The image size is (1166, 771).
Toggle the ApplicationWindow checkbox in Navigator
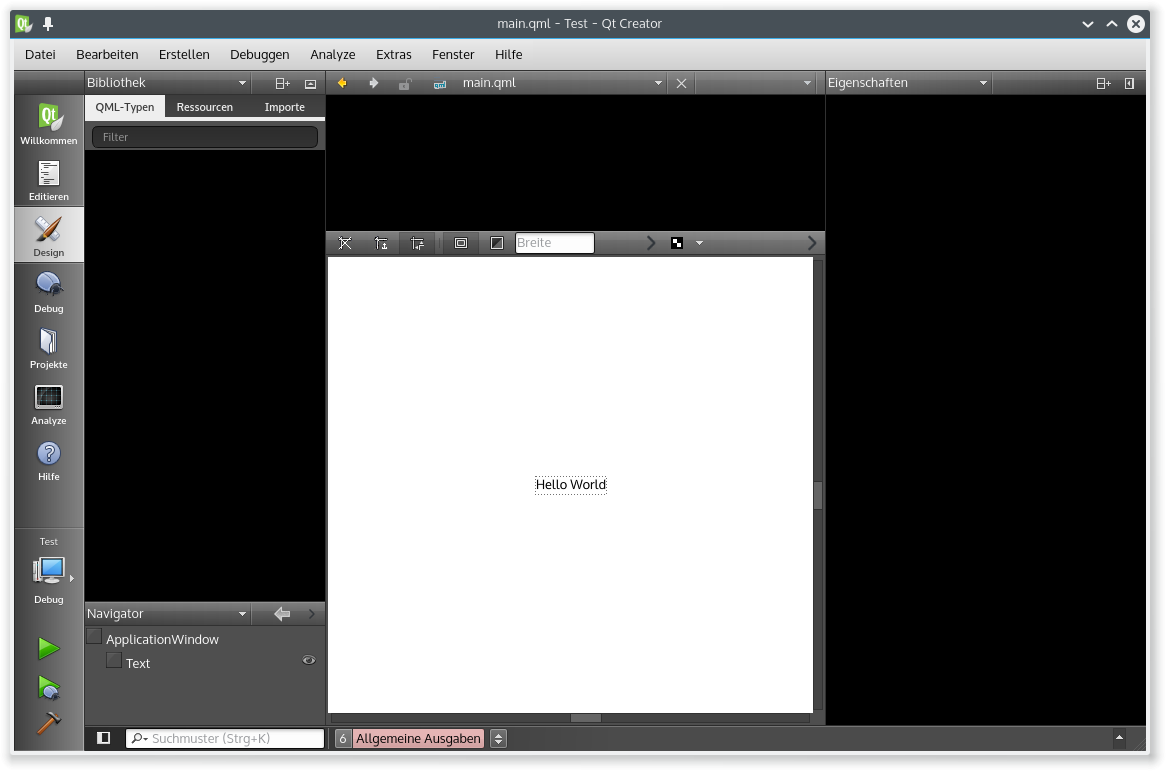[x=94, y=637]
